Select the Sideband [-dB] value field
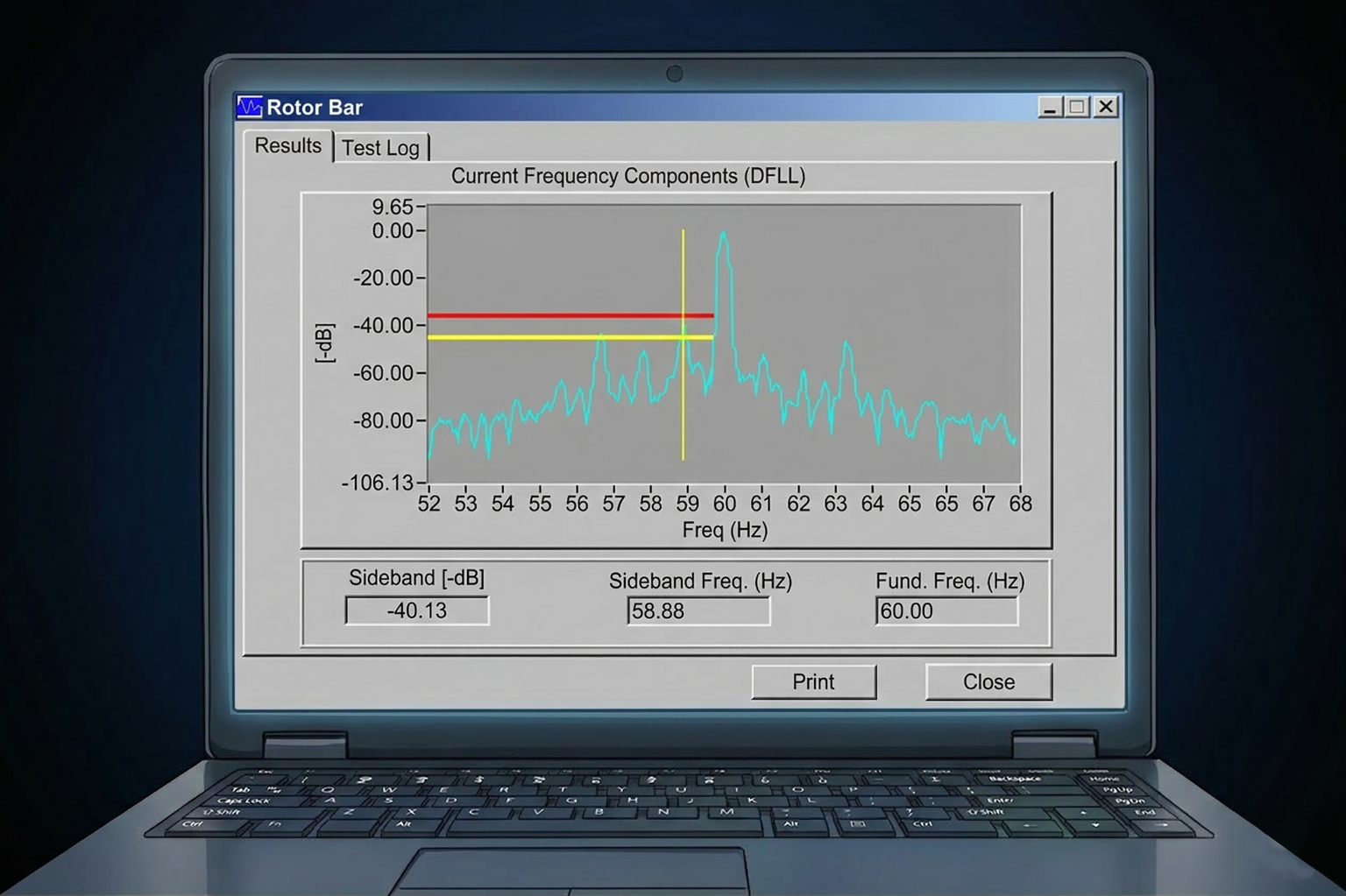The width and height of the screenshot is (1346, 896). tap(417, 610)
